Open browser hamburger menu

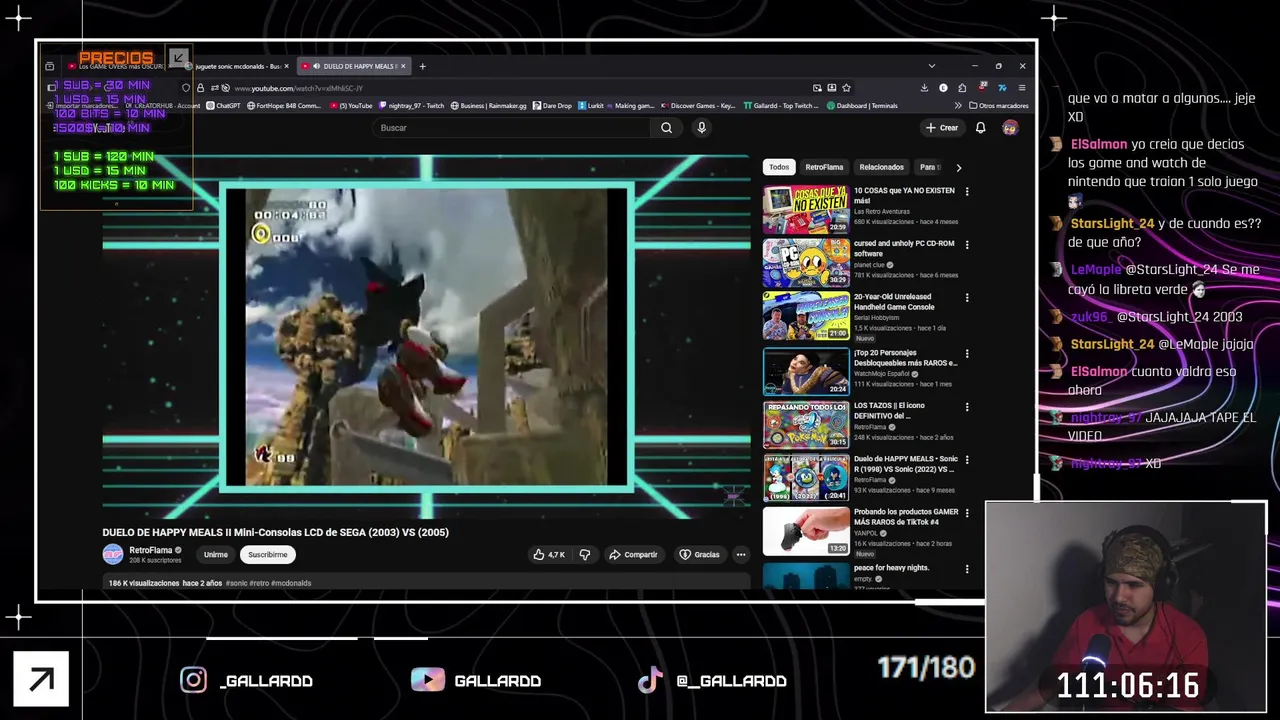click(x=1021, y=88)
